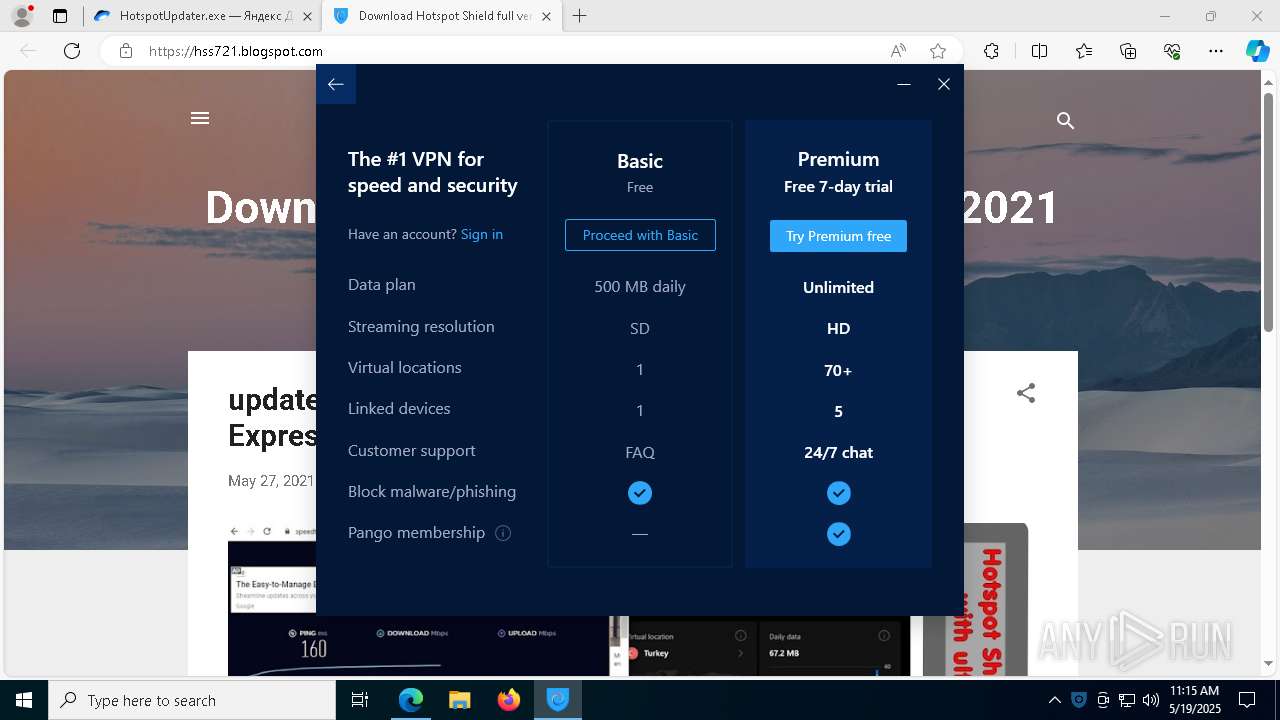The image size is (1280, 720).
Task: Click the taskbar search box
Action: coord(192,700)
